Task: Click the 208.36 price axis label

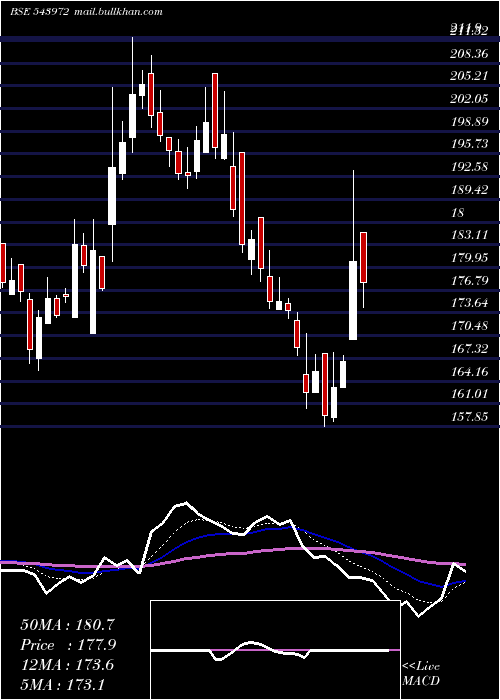Action: [x=469, y=54]
